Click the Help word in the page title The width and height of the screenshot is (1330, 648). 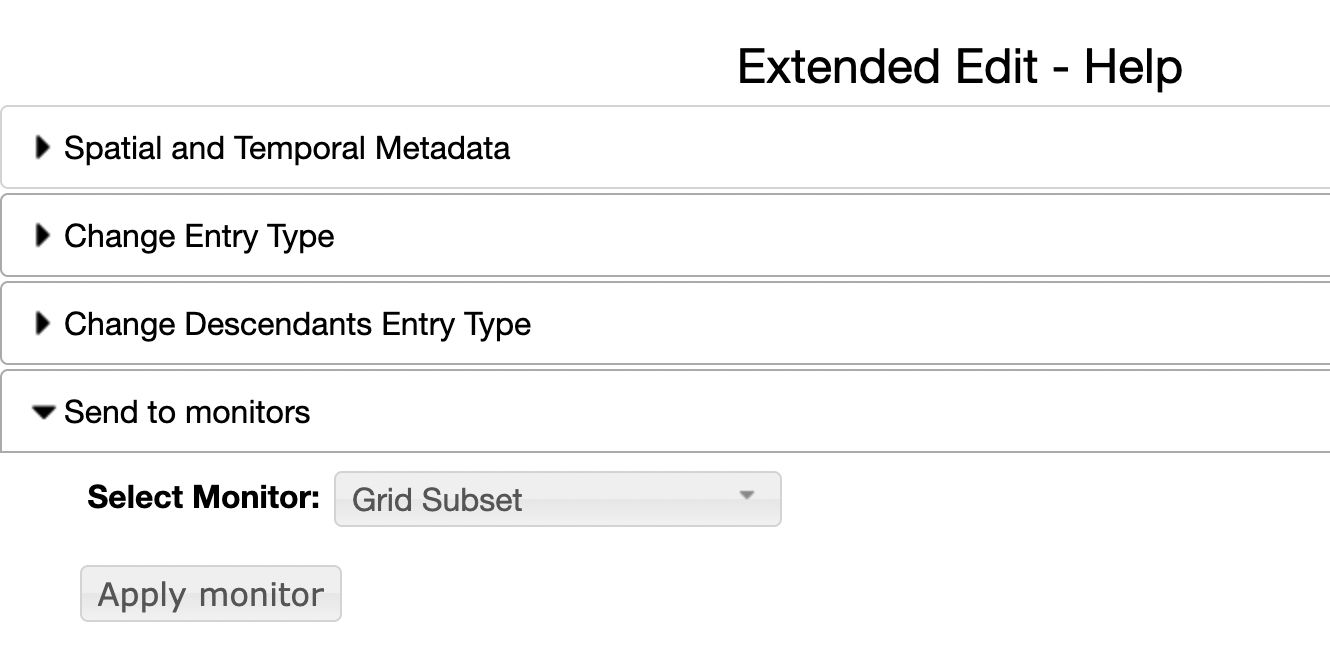pyautogui.click(x=1133, y=67)
